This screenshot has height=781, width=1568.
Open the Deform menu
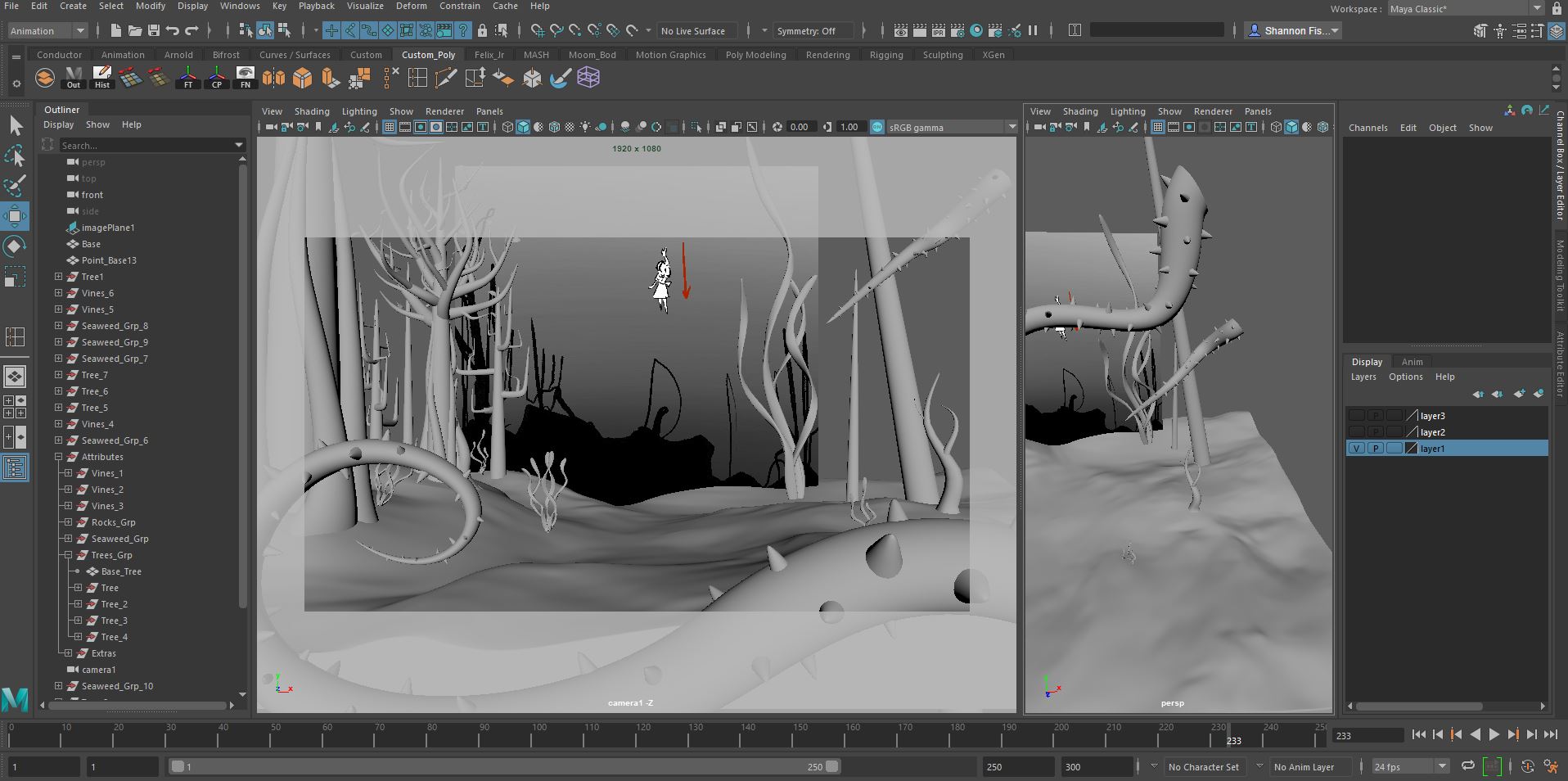click(x=411, y=6)
